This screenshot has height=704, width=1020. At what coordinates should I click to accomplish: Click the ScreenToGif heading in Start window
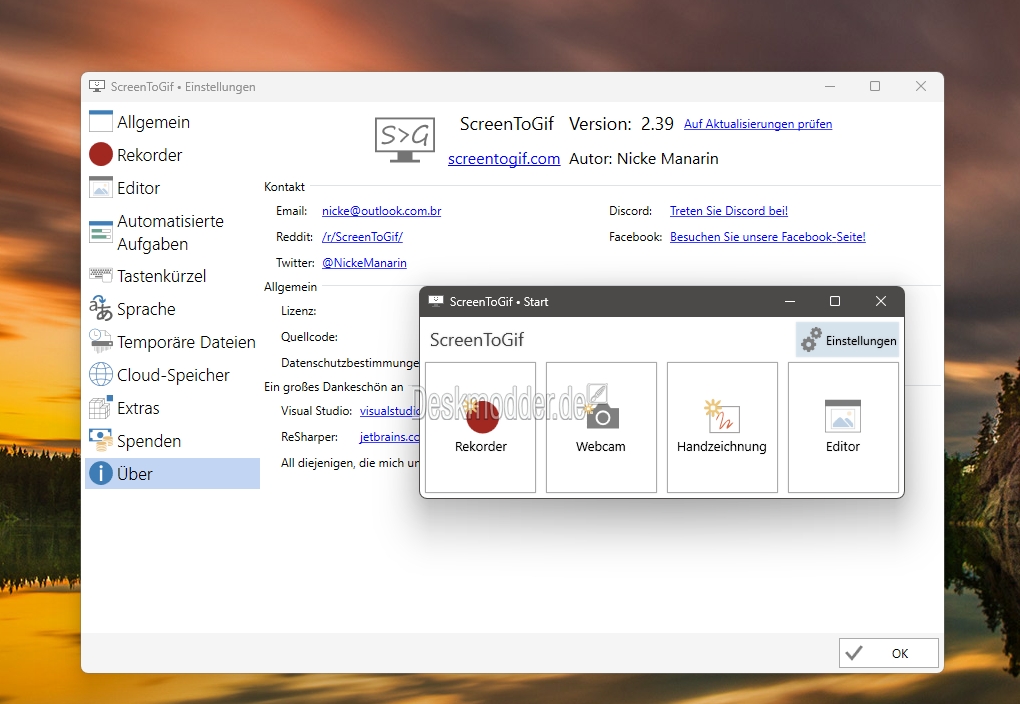pos(477,340)
